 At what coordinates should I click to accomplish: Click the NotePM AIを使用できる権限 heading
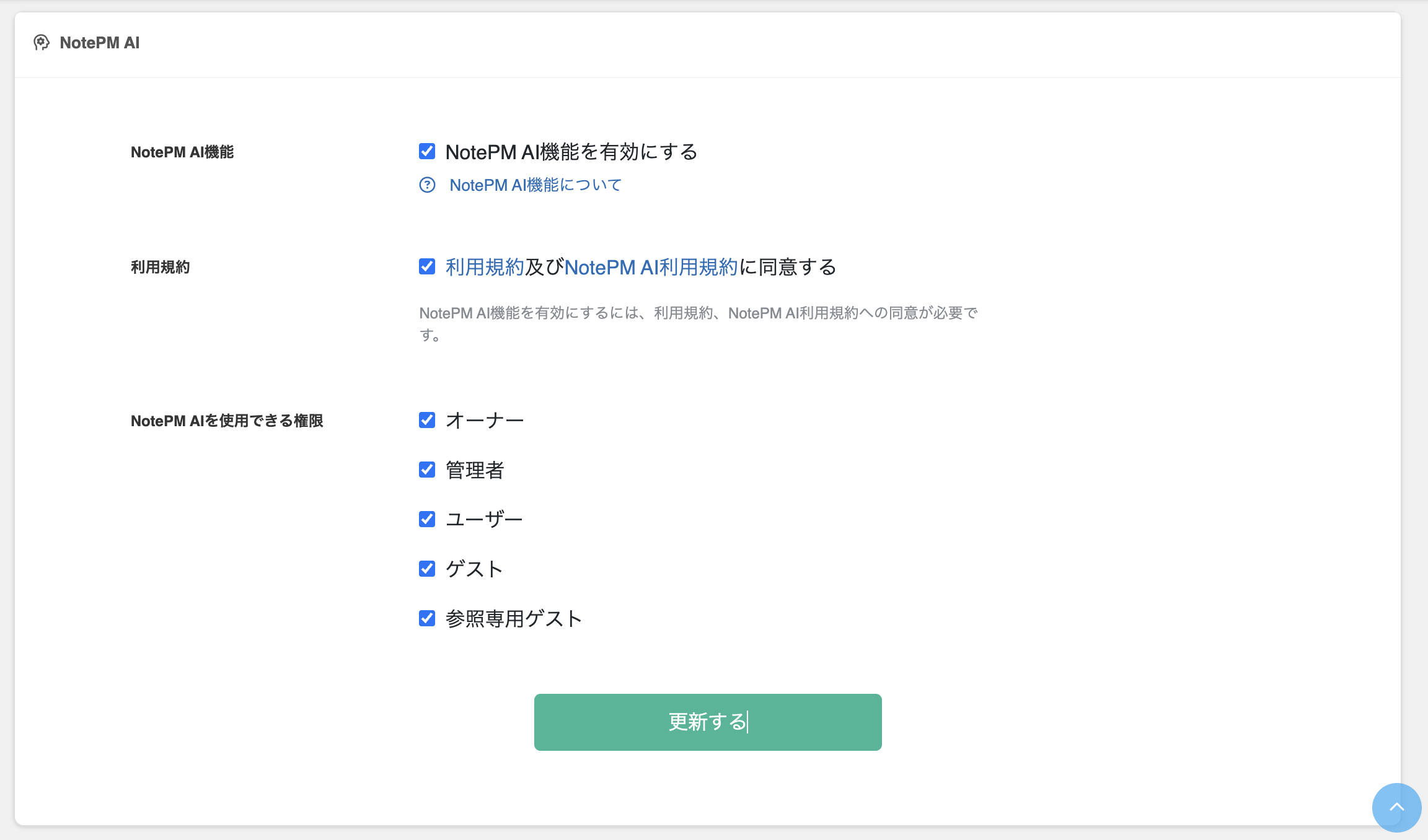227,421
